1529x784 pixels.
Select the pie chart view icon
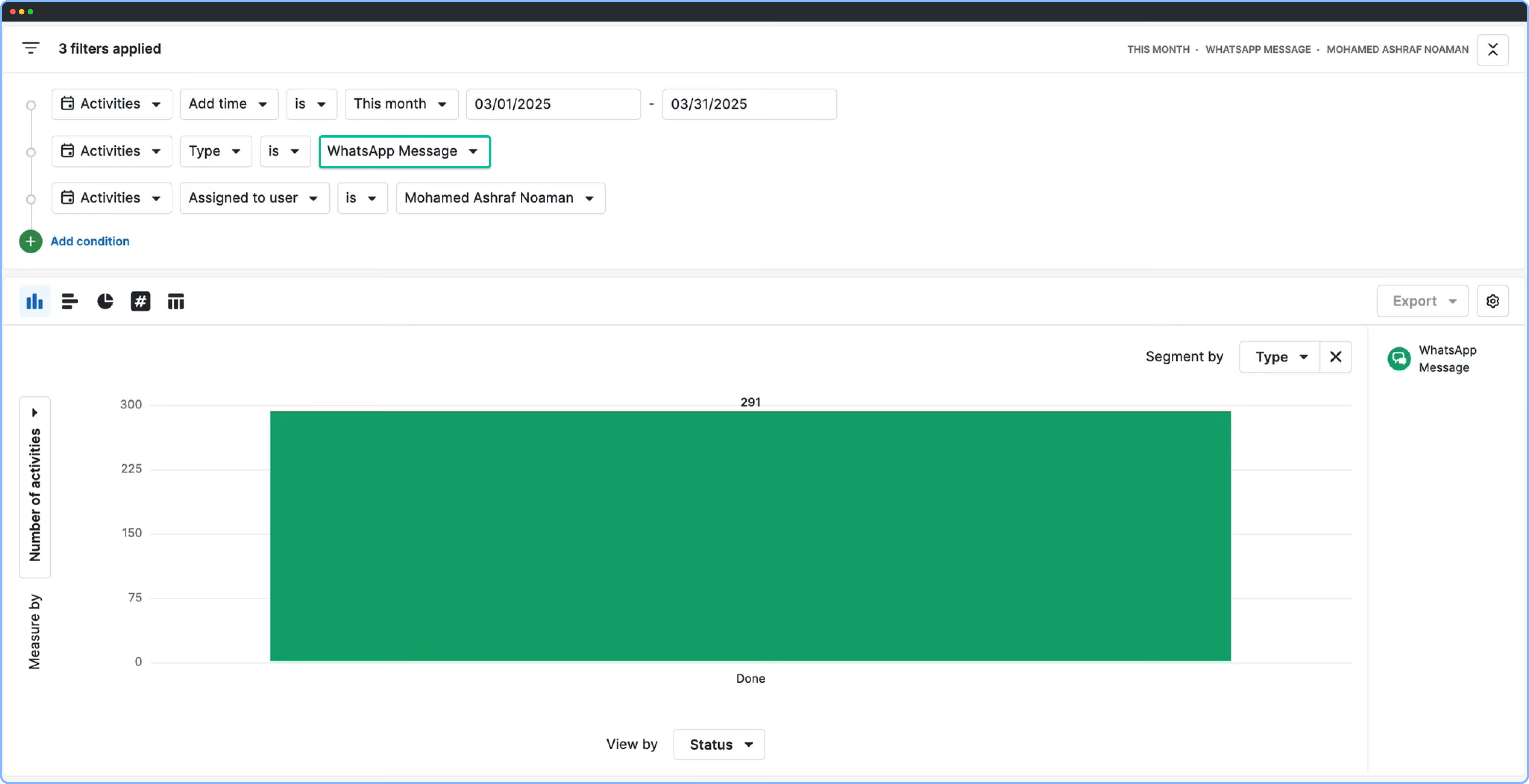pos(105,301)
